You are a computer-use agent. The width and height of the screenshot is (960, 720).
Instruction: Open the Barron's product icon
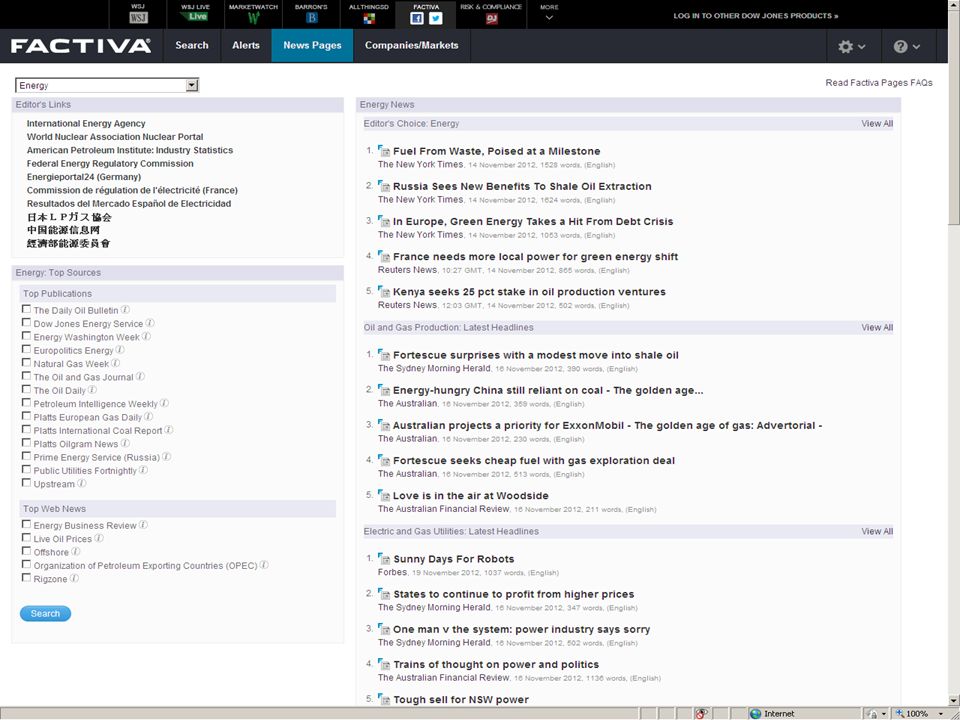pos(312,18)
